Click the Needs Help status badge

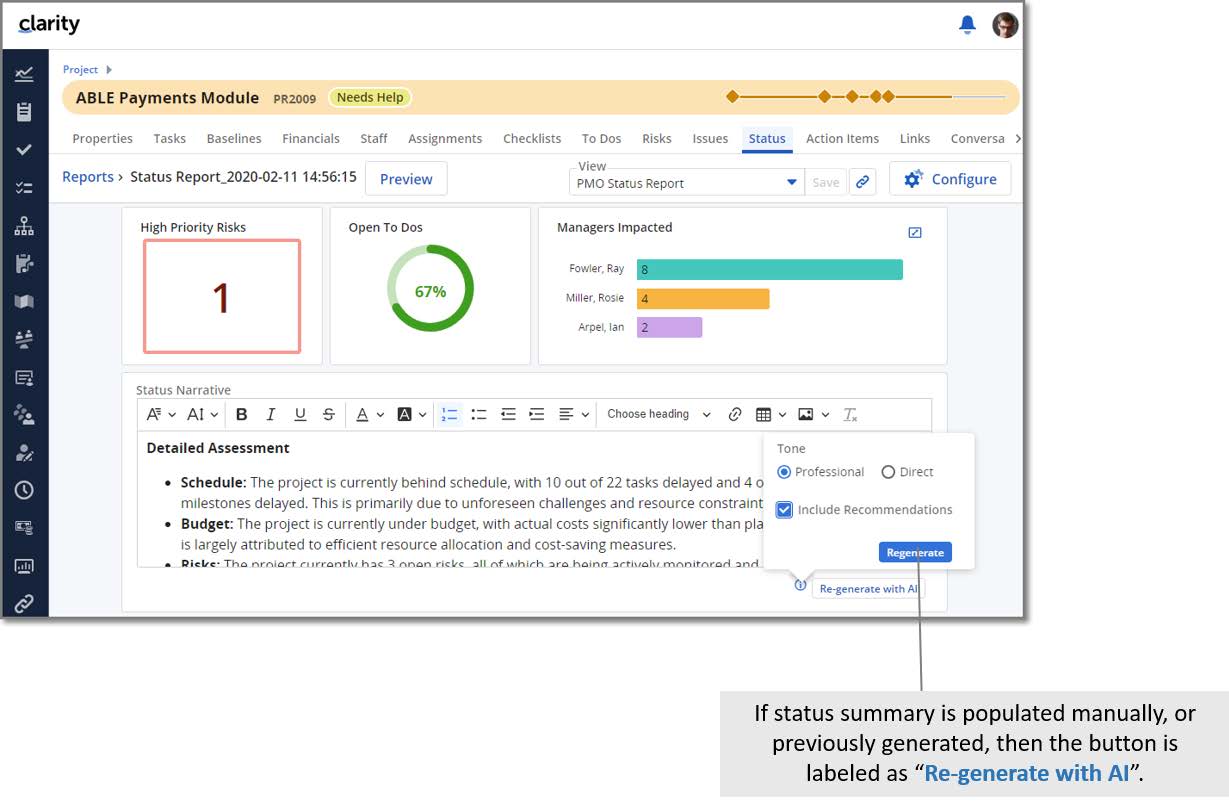tap(370, 97)
